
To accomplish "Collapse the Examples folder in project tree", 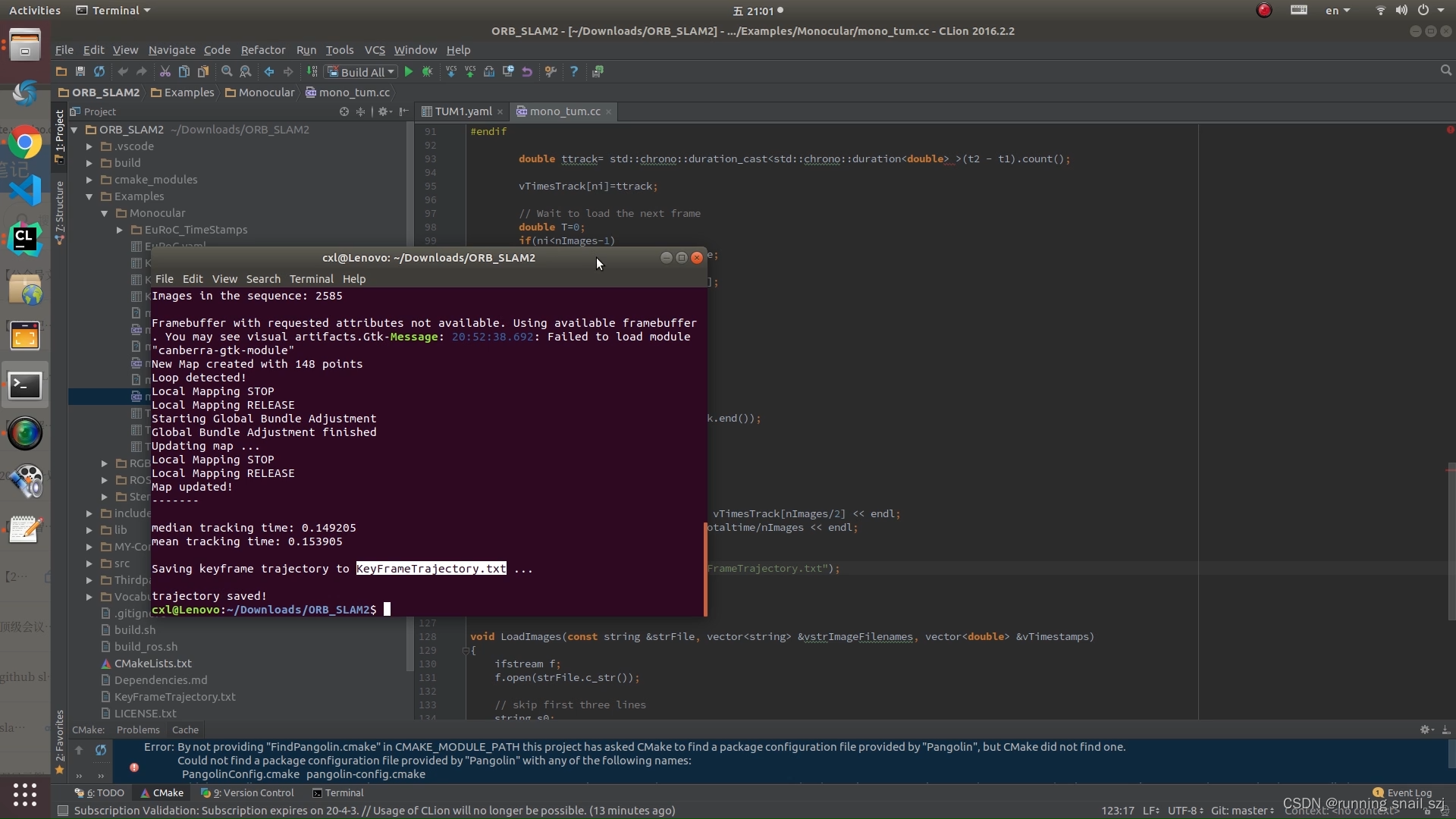I will [x=89, y=196].
